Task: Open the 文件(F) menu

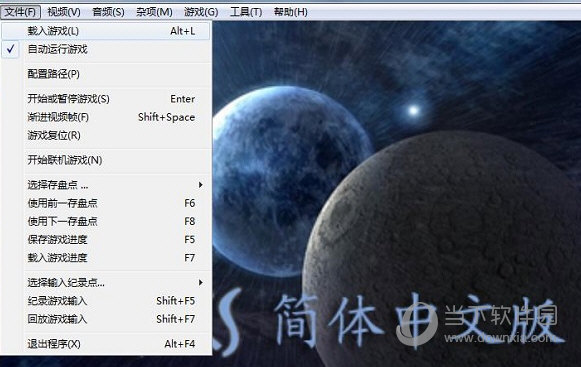Action: [20, 12]
